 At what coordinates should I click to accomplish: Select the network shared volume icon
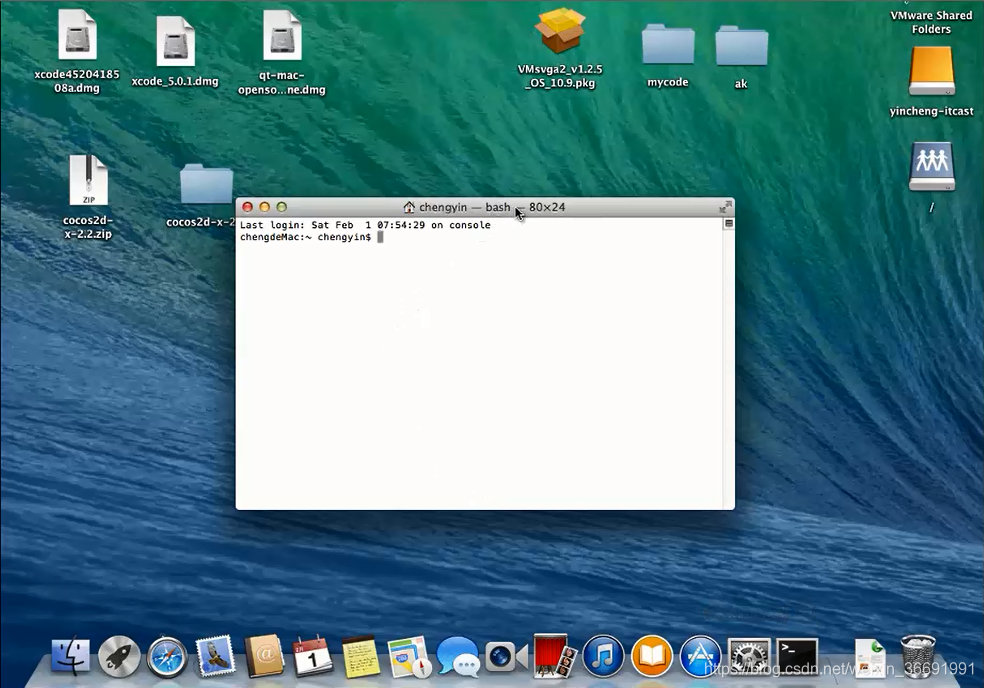pyautogui.click(x=932, y=167)
